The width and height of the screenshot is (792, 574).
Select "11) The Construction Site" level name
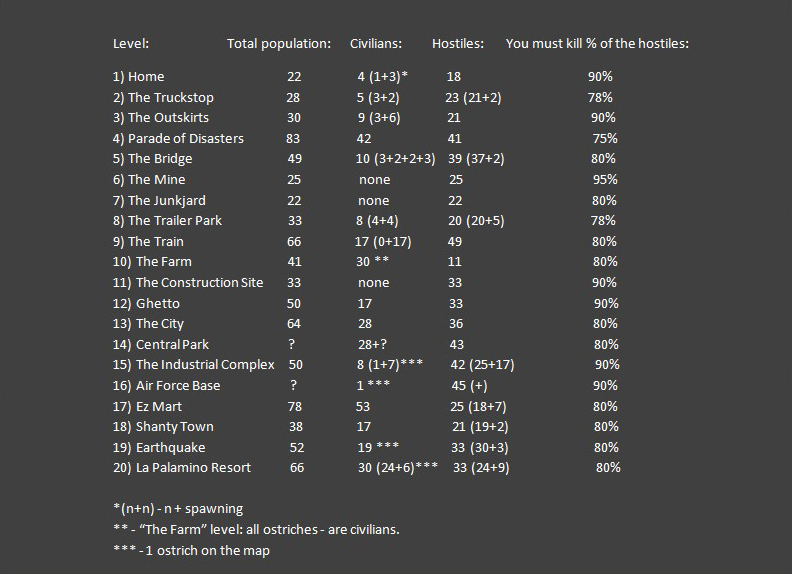(x=188, y=283)
